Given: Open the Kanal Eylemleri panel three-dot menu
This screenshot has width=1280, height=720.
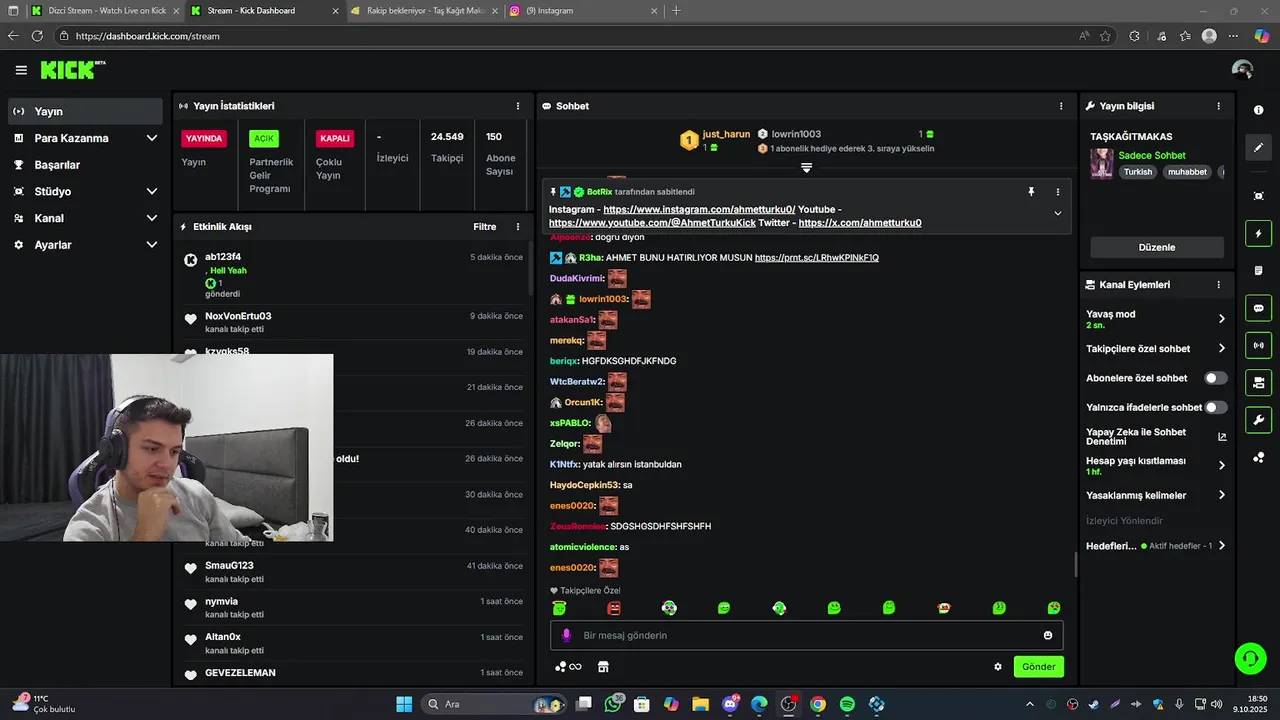Looking at the screenshot, I should click(x=1218, y=285).
